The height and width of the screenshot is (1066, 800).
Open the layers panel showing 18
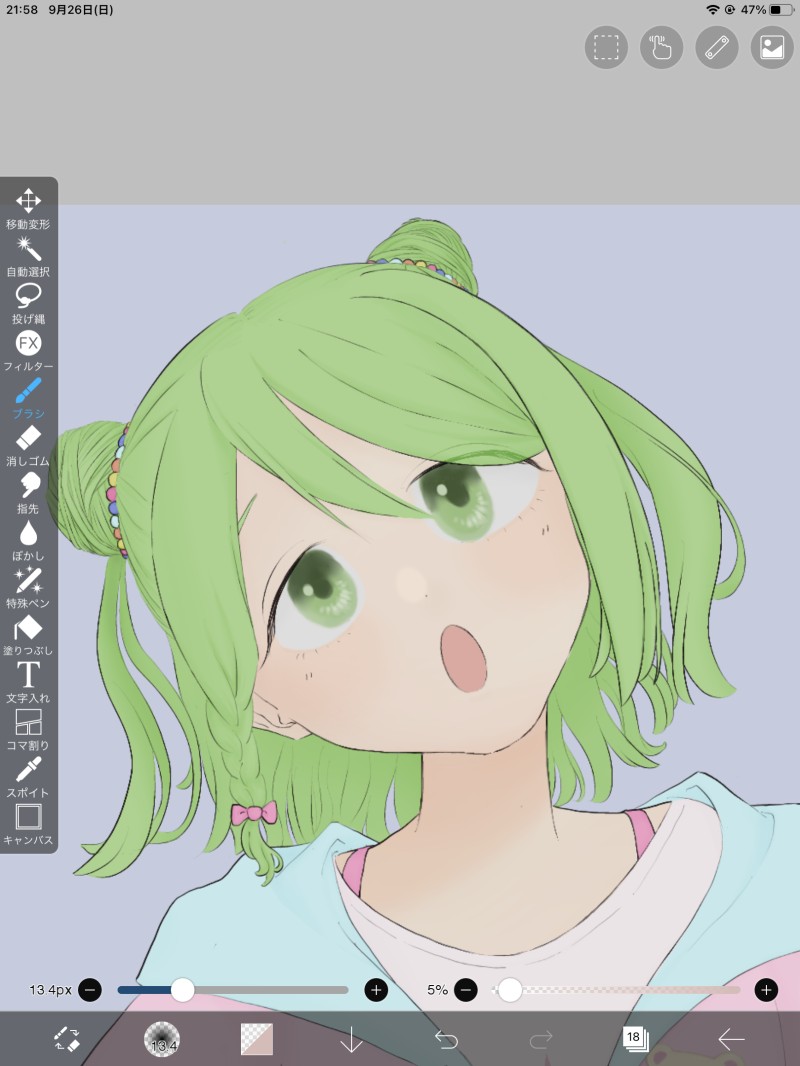[636, 1039]
